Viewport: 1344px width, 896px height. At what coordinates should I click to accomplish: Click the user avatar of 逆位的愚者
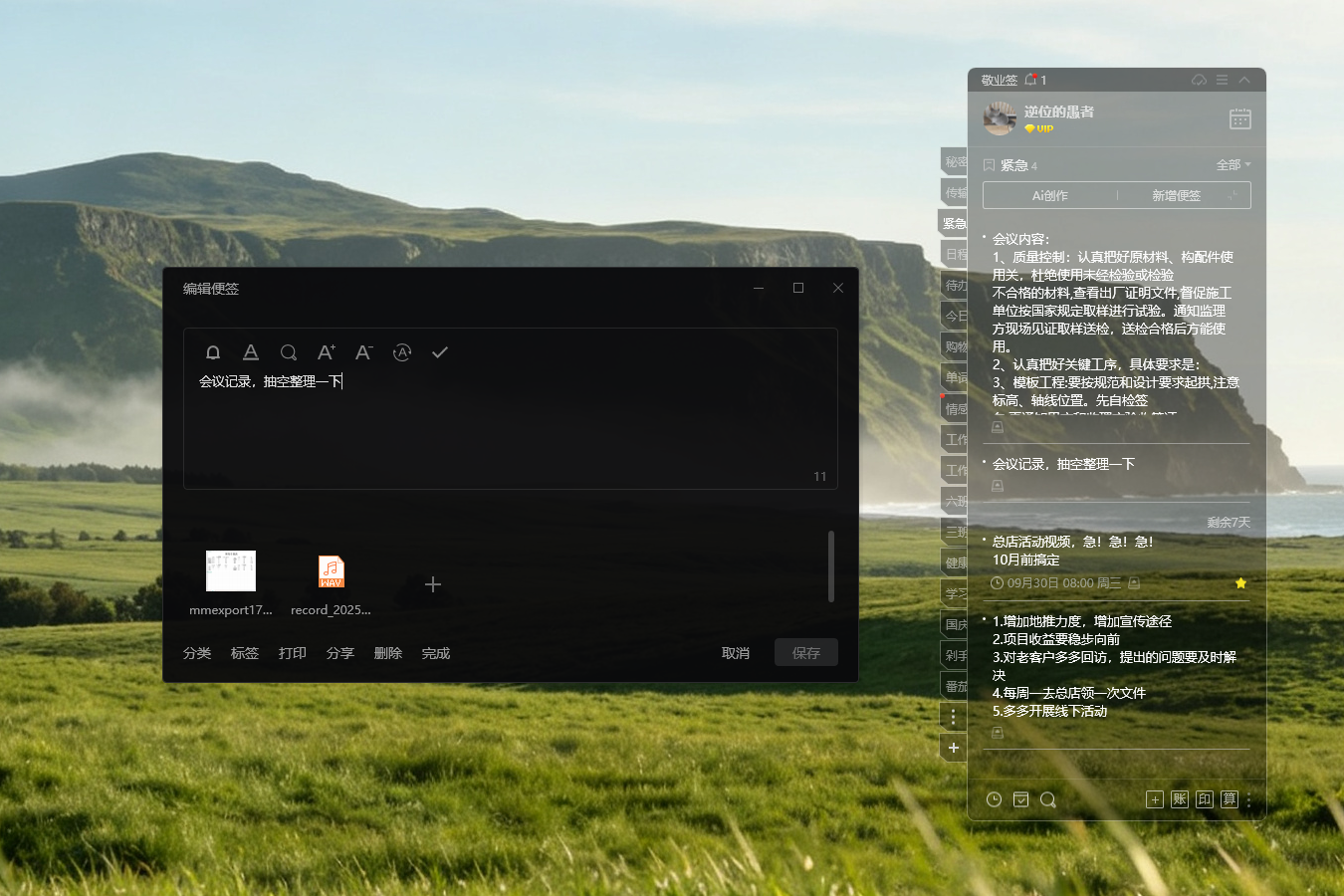1000,118
